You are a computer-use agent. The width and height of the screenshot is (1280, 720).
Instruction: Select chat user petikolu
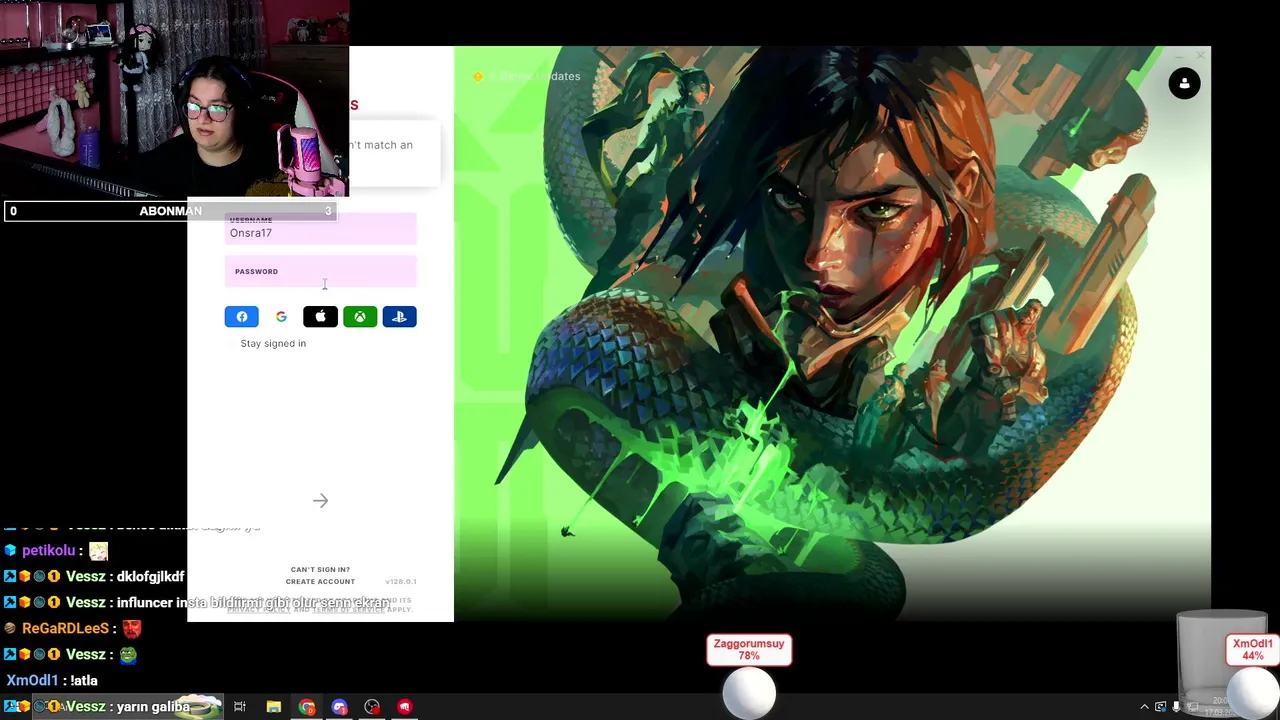click(x=49, y=550)
